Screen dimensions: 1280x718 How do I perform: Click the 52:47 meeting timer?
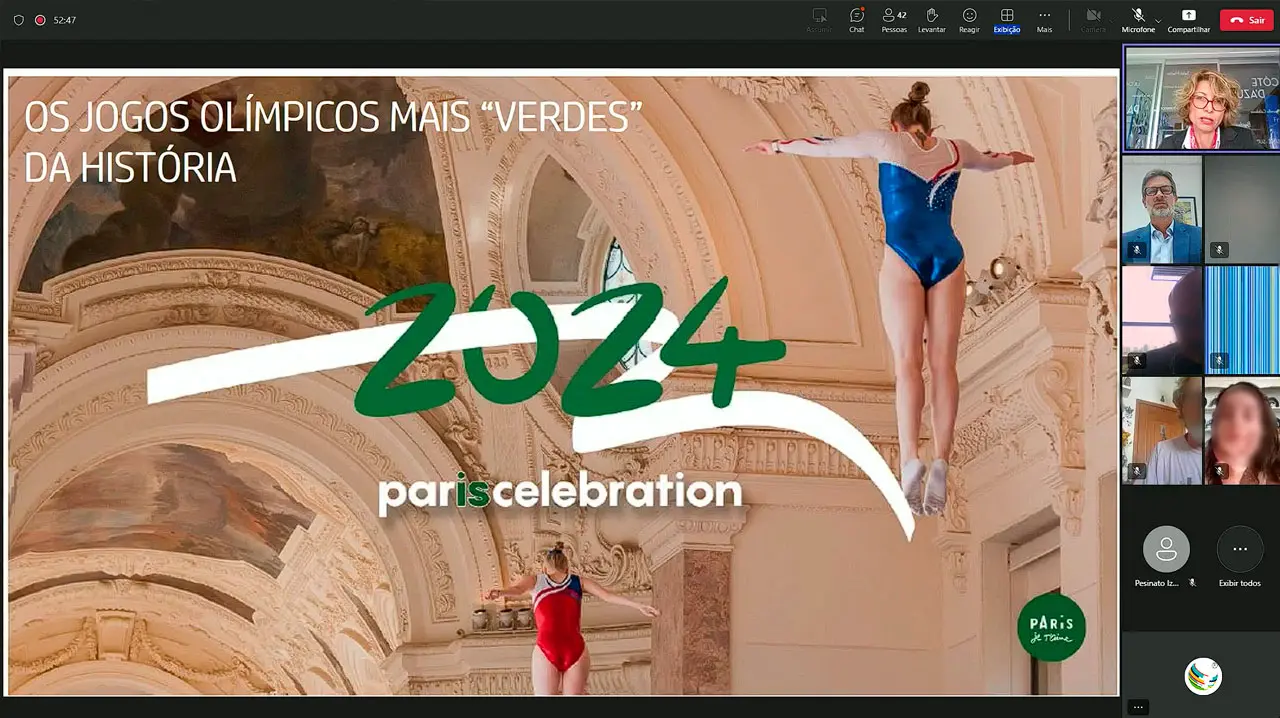65,20
